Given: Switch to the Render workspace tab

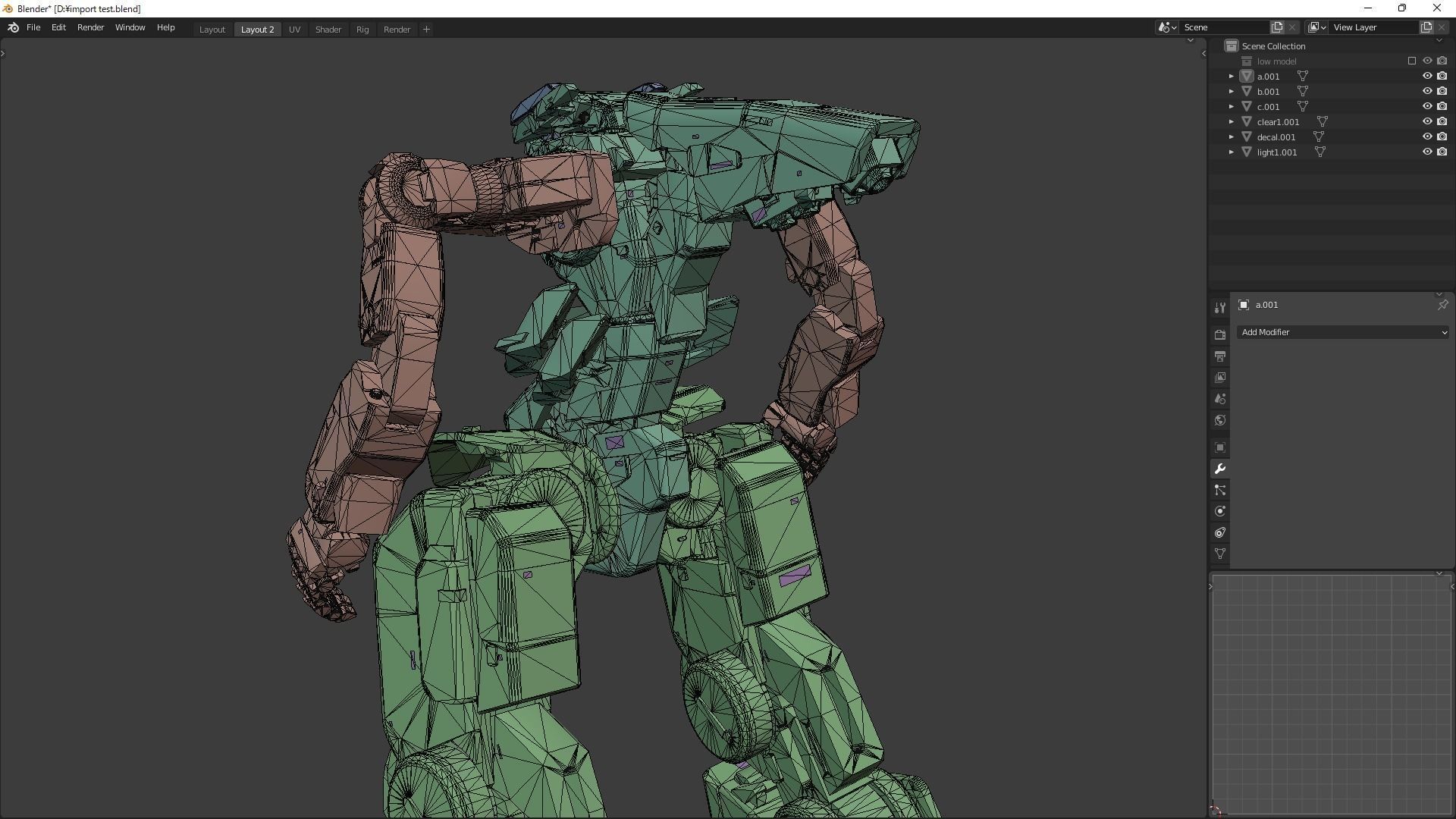Looking at the screenshot, I should click(397, 30).
